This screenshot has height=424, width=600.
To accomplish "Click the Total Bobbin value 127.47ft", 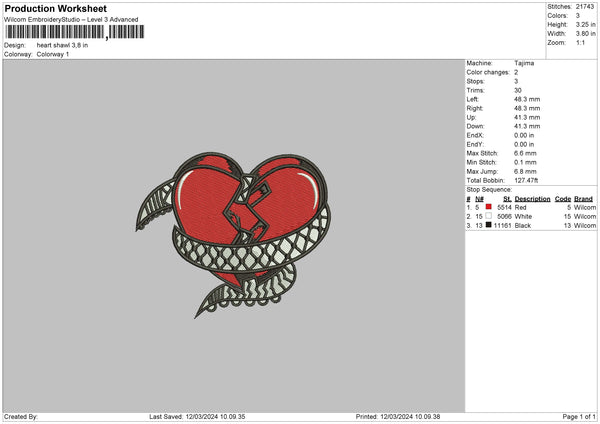I will pyautogui.click(x=526, y=180).
